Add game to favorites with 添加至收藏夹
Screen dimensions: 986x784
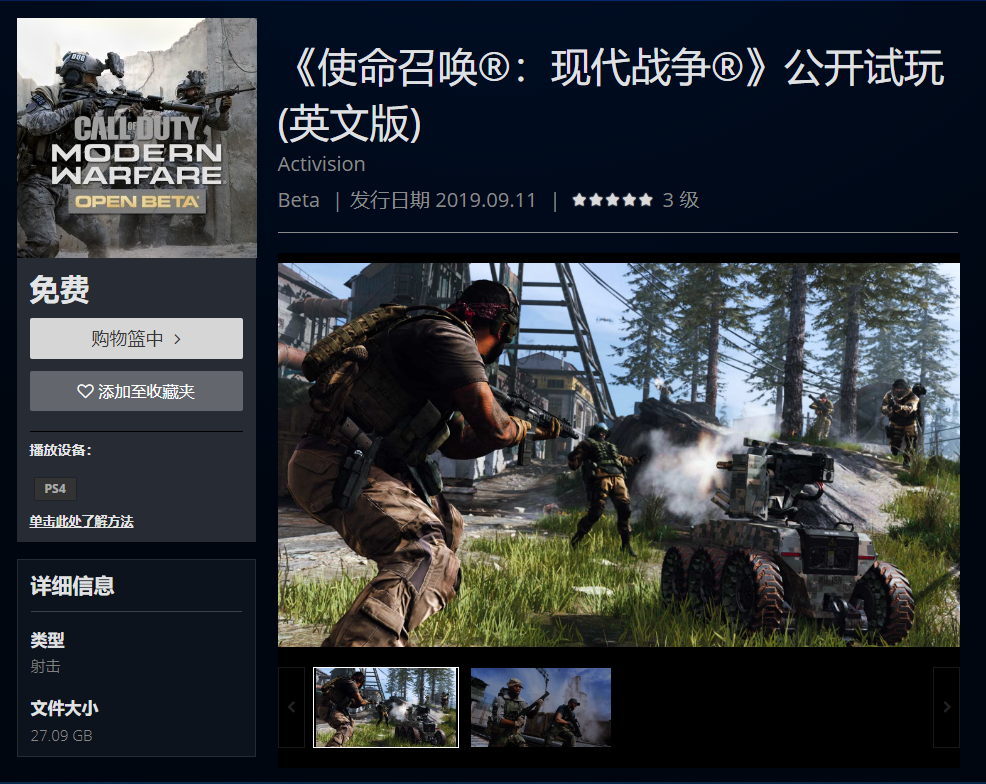pyautogui.click(x=136, y=391)
